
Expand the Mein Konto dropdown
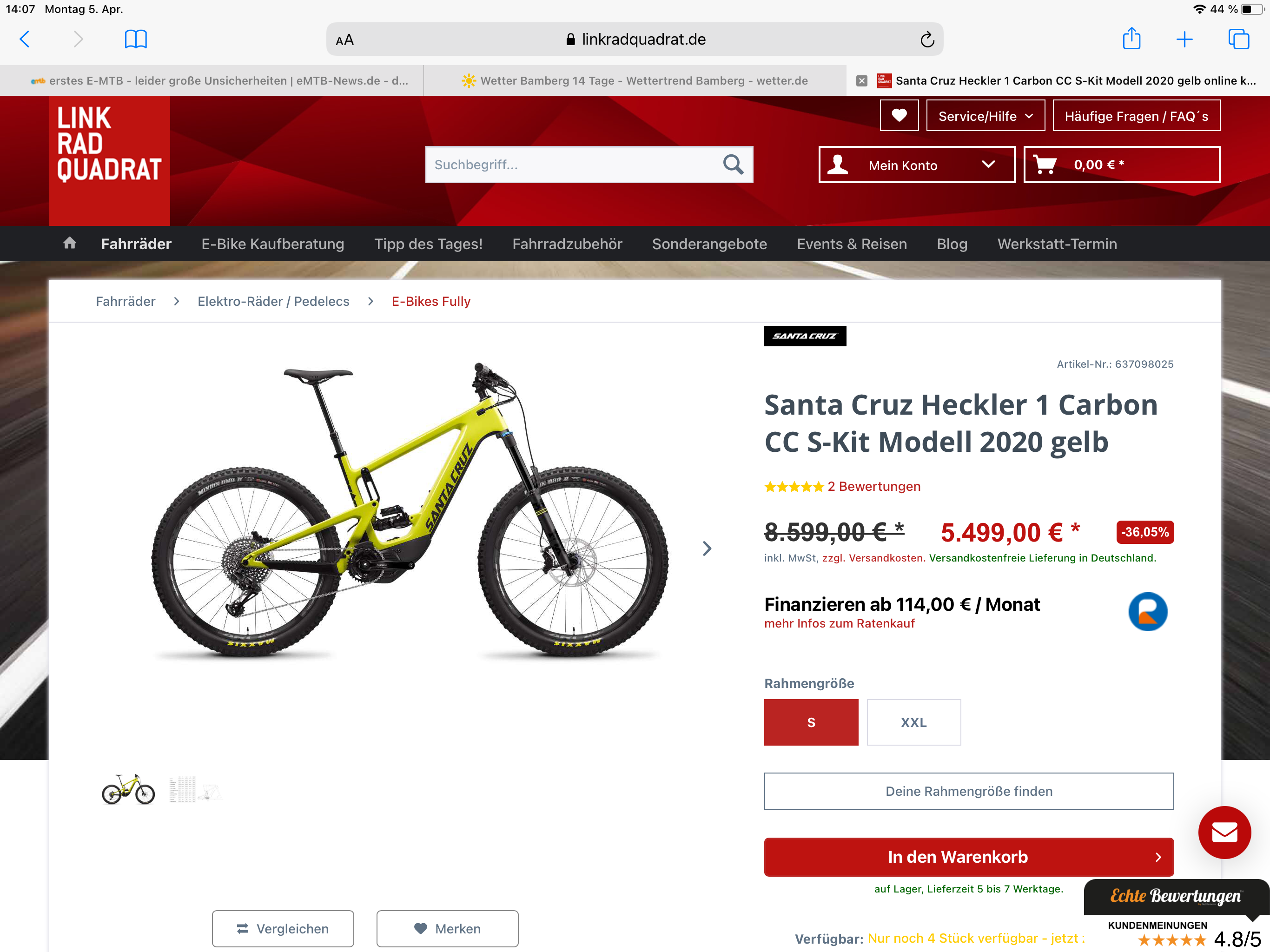[916, 165]
